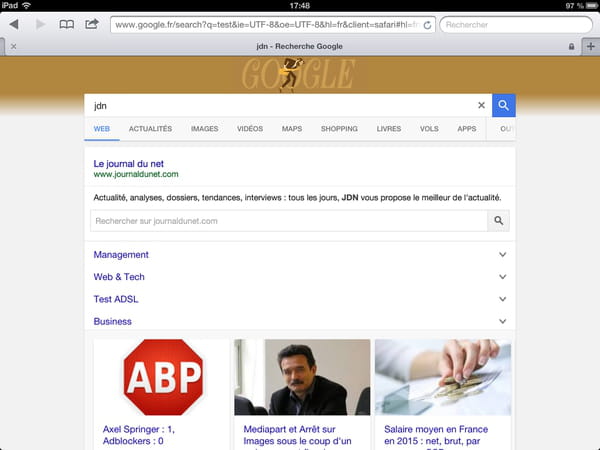Open the bookmarks book icon
The image size is (600, 450).
click(x=67, y=24)
